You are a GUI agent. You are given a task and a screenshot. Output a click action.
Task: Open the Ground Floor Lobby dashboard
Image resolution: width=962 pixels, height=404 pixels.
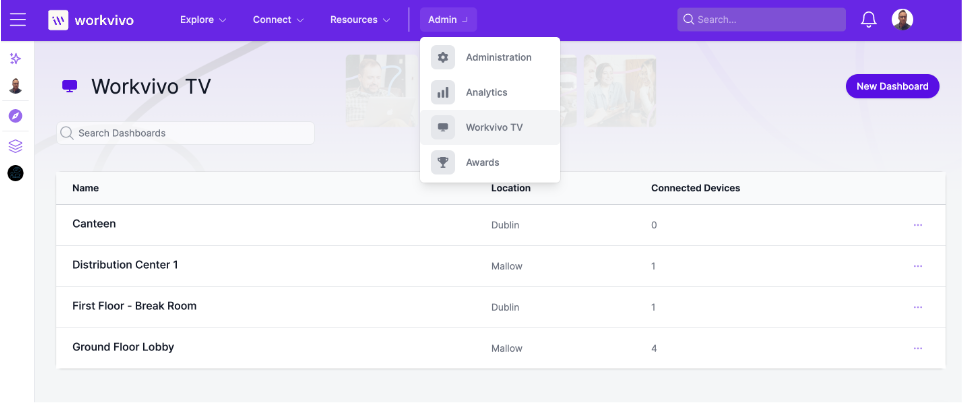(x=123, y=347)
